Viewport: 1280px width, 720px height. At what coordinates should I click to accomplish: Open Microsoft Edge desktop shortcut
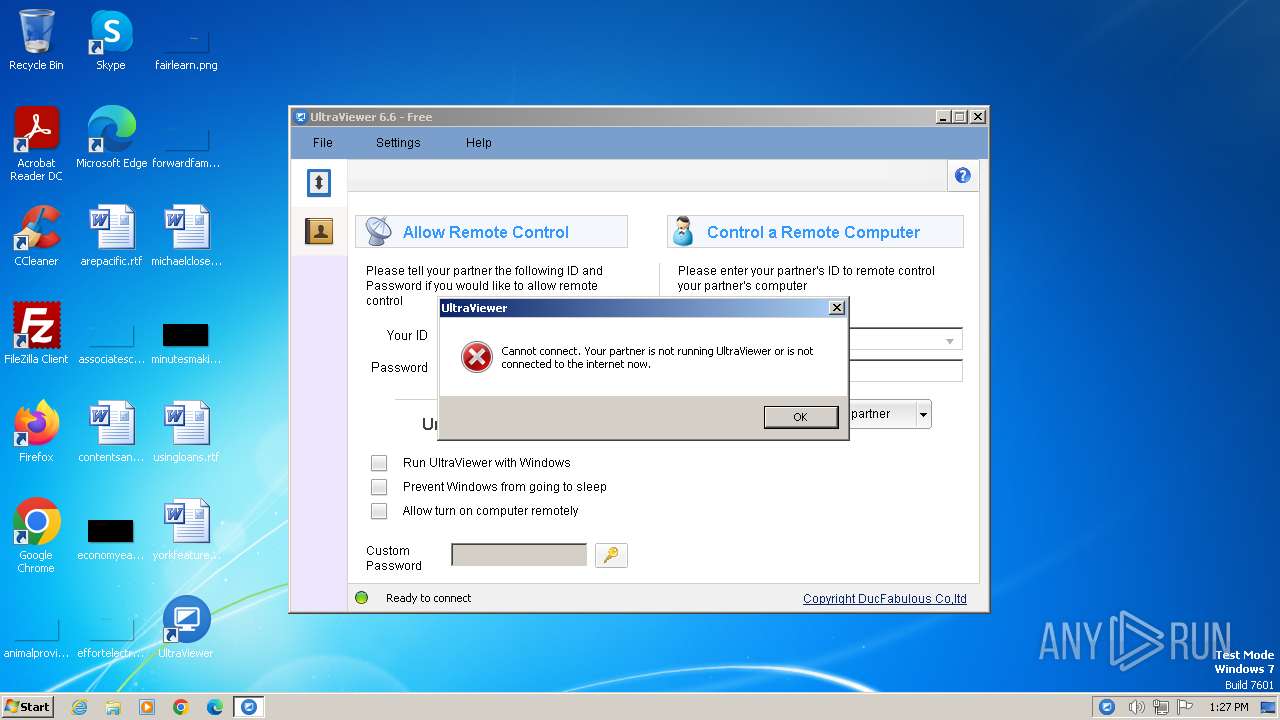click(111, 138)
